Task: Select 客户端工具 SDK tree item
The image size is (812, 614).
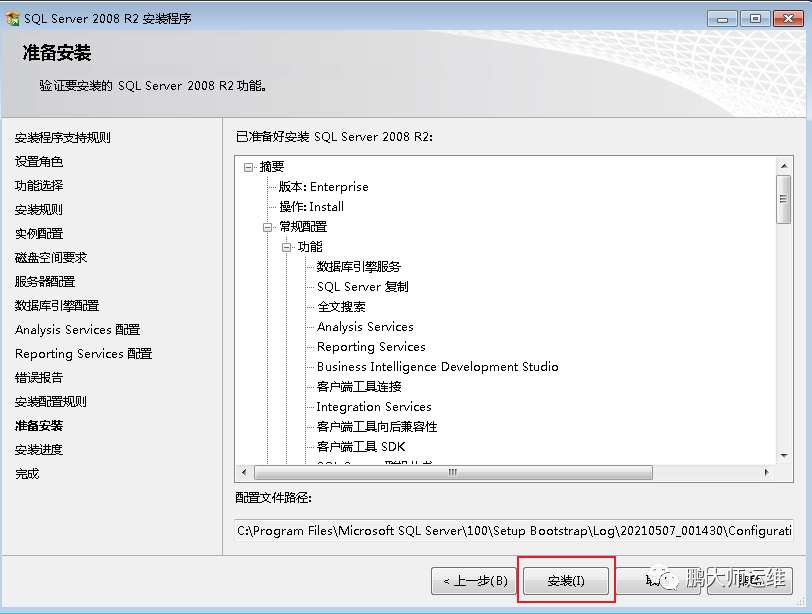Action: click(x=361, y=447)
